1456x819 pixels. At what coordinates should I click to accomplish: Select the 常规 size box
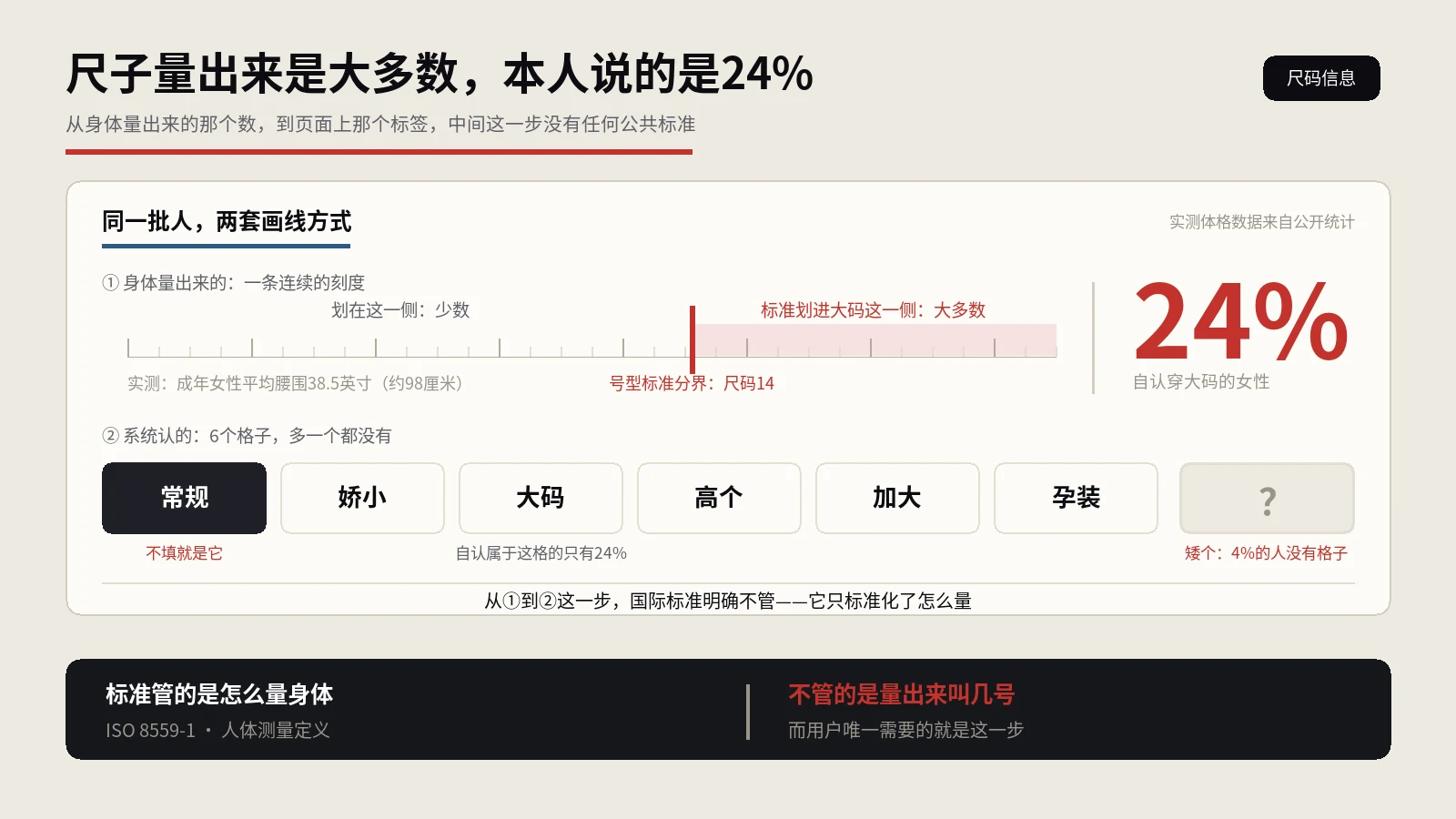[x=184, y=498]
